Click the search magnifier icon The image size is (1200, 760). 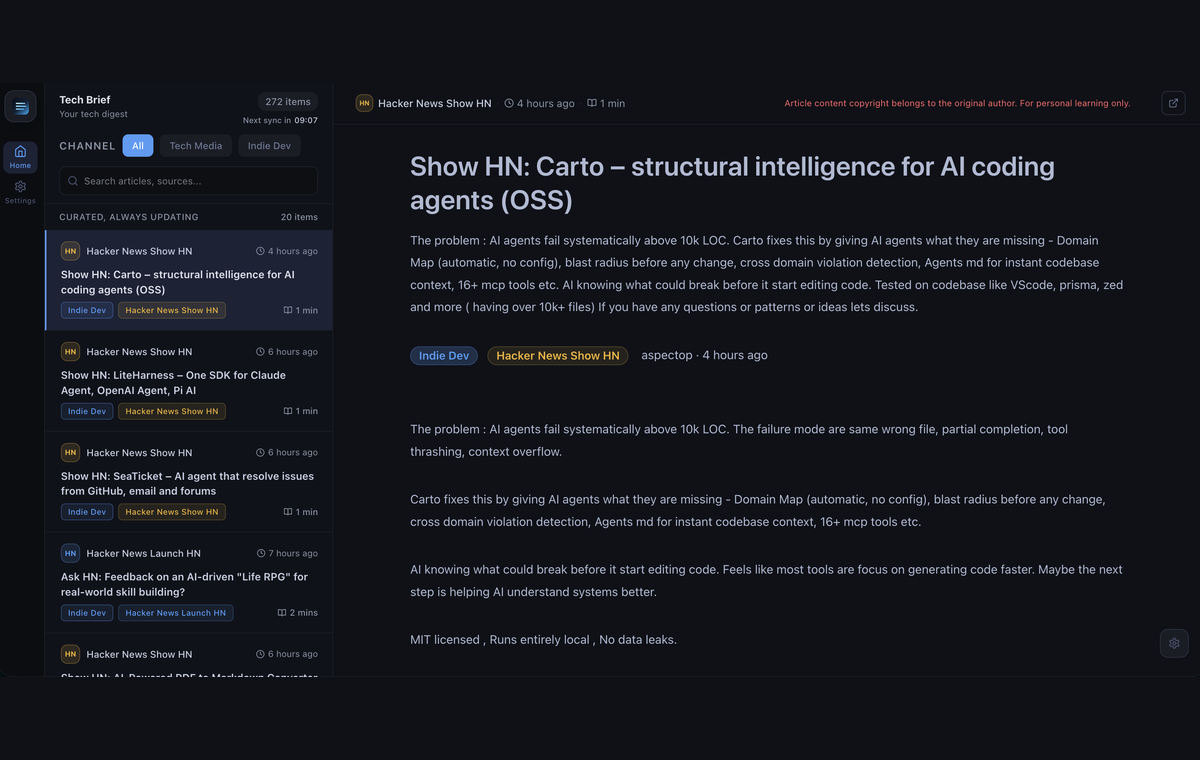point(73,181)
